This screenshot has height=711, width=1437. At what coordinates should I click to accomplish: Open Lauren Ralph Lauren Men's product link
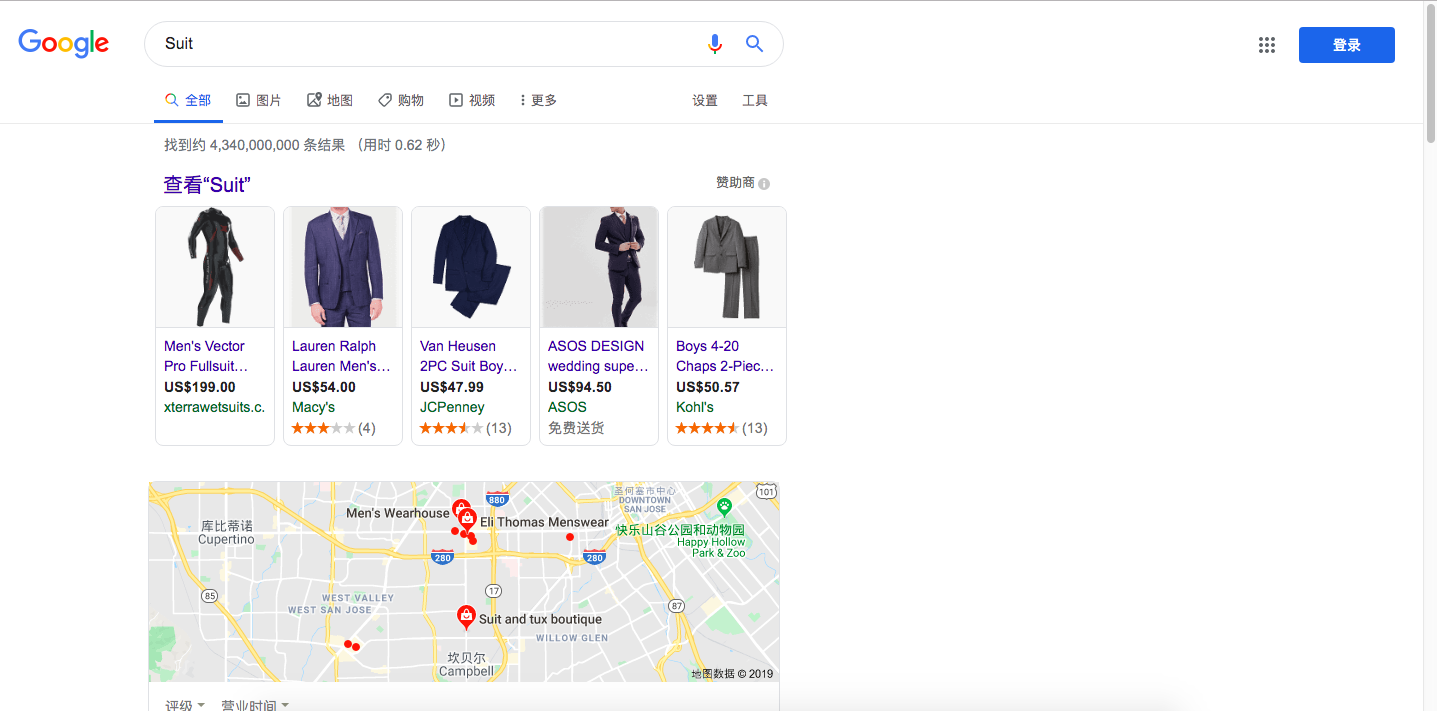click(x=341, y=356)
